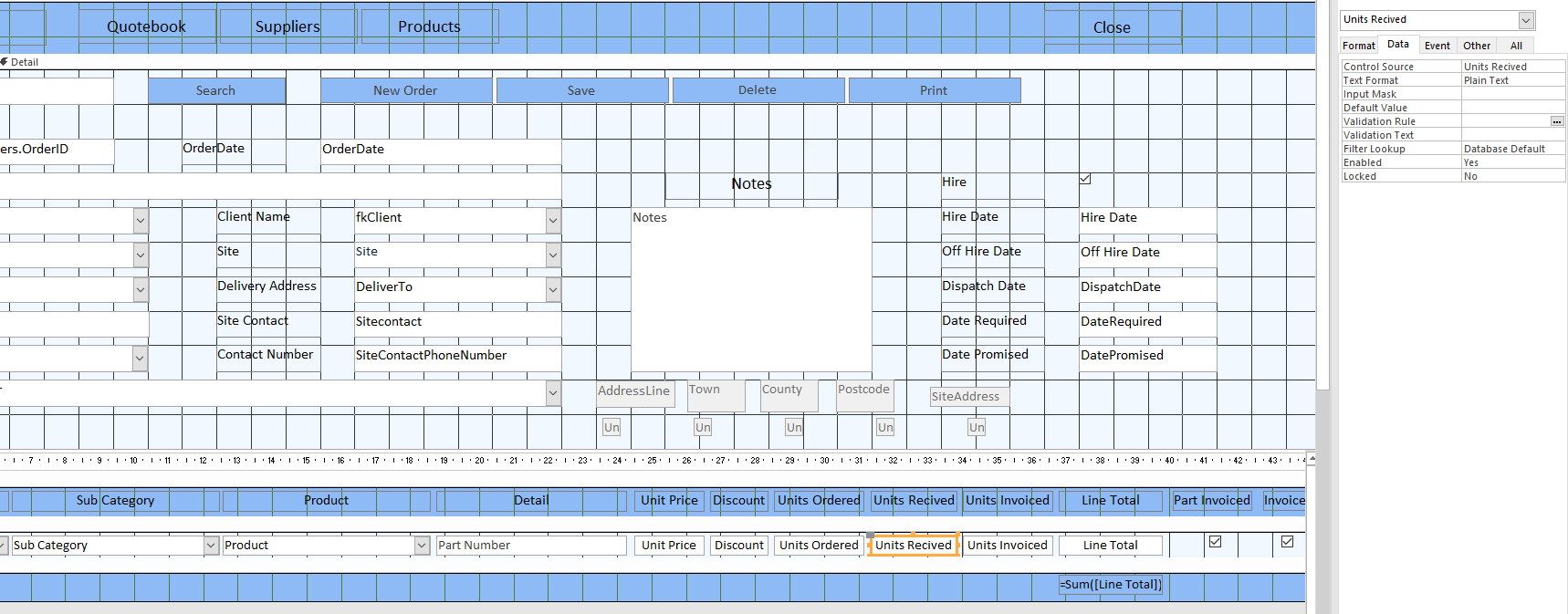Select the DispatchDate text box
The width and height of the screenshot is (1568, 614).
click(1148, 289)
